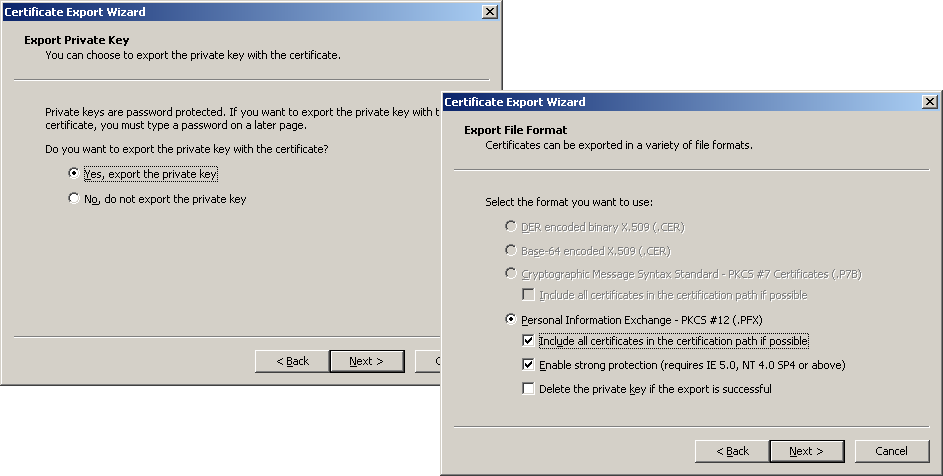Screen dimensions: 943x476
Task: Cancel the Export File Format wizard
Action: [892, 451]
